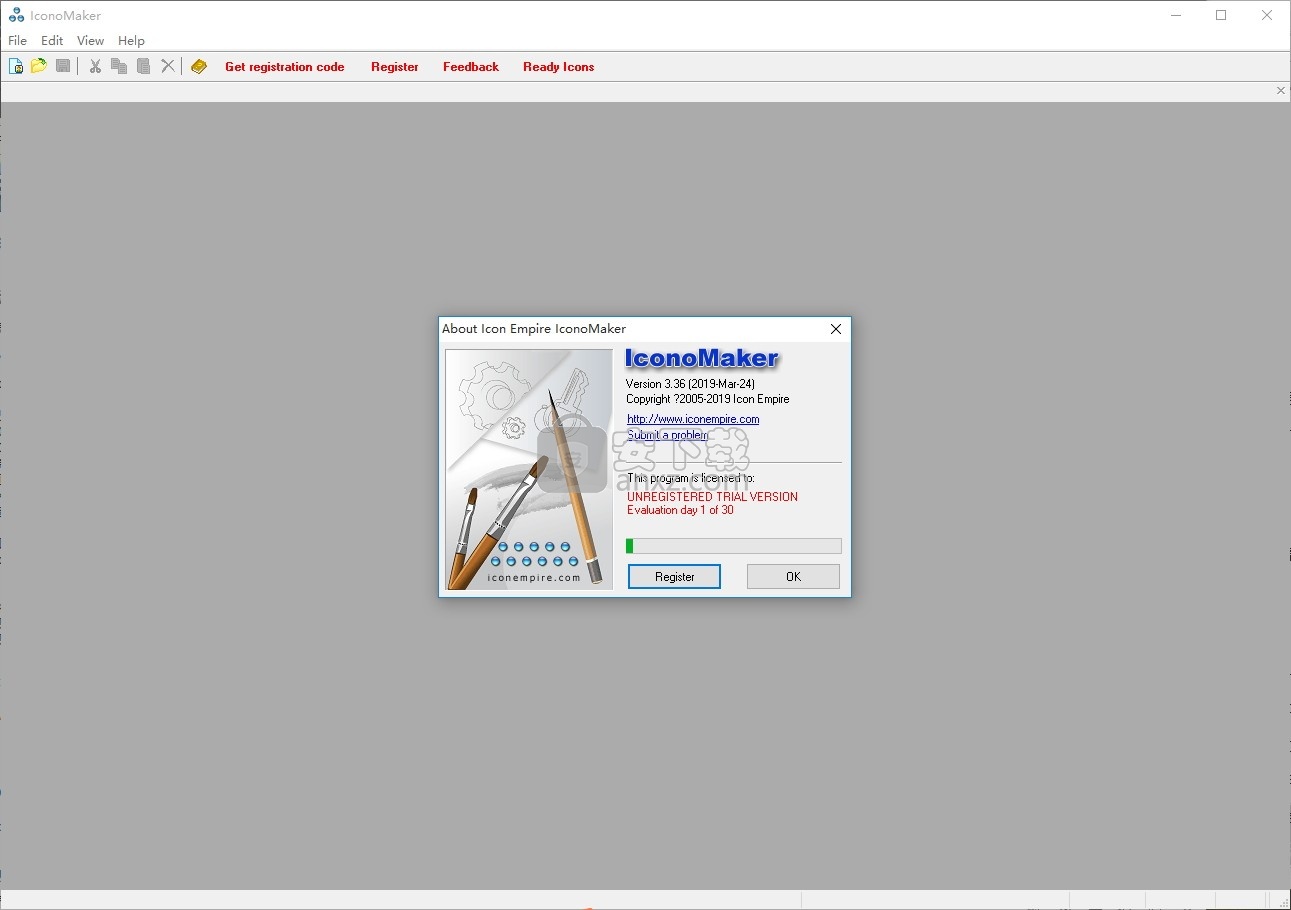Click the evaluation progress bar
1291x910 pixels.
click(x=733, y=546)
